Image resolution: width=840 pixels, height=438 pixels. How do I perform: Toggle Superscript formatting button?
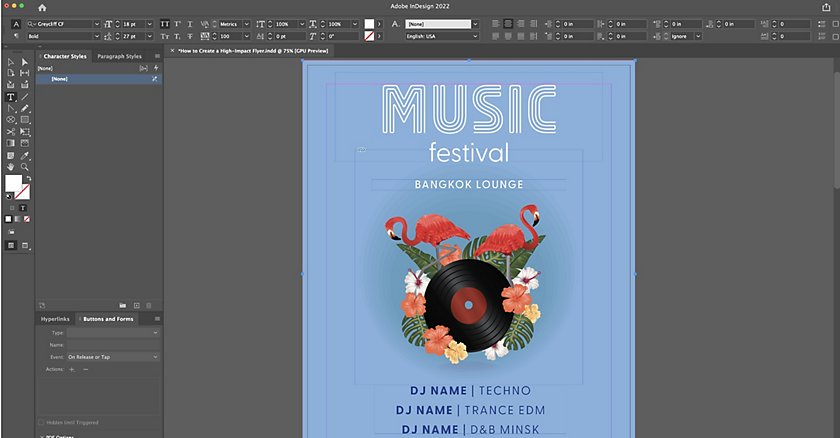177,24
